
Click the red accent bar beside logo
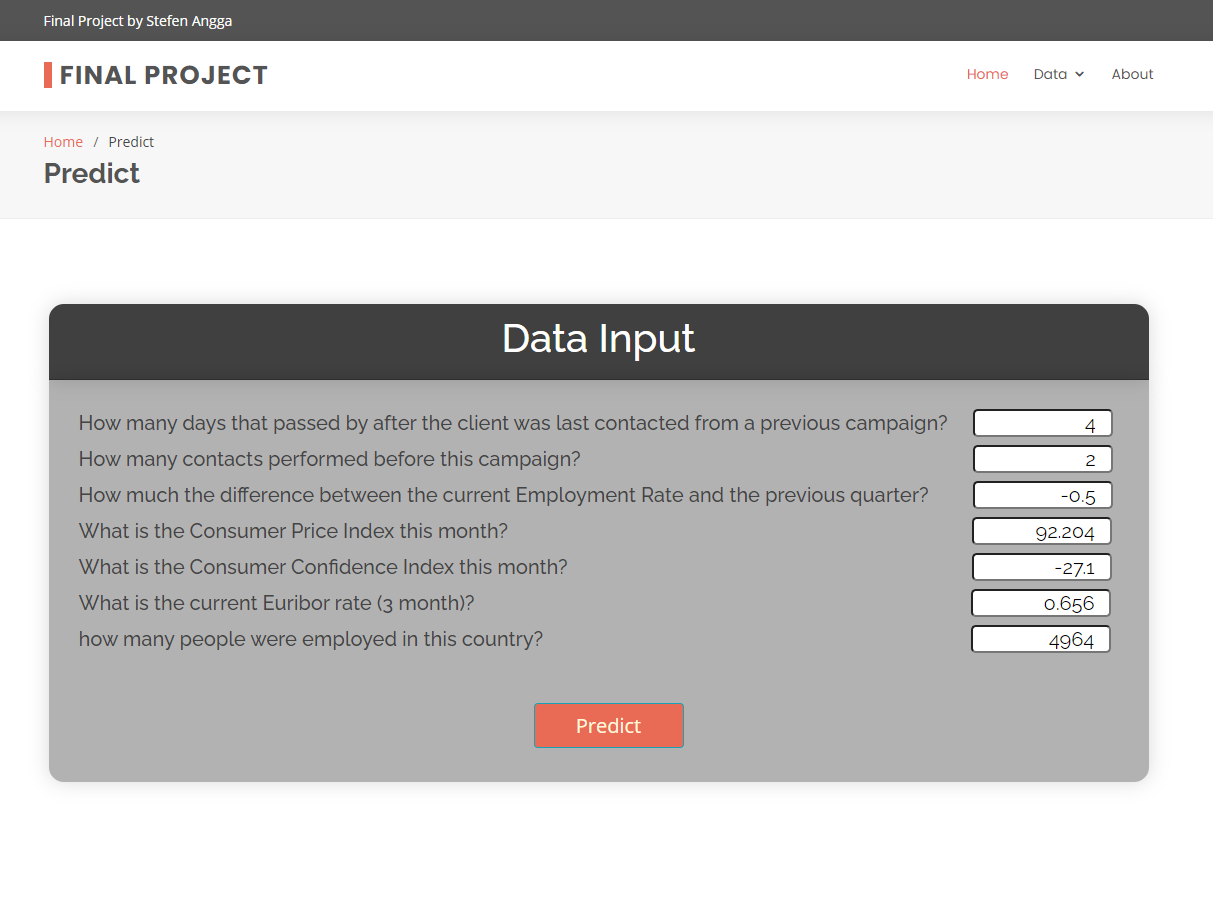click(46, 74)
